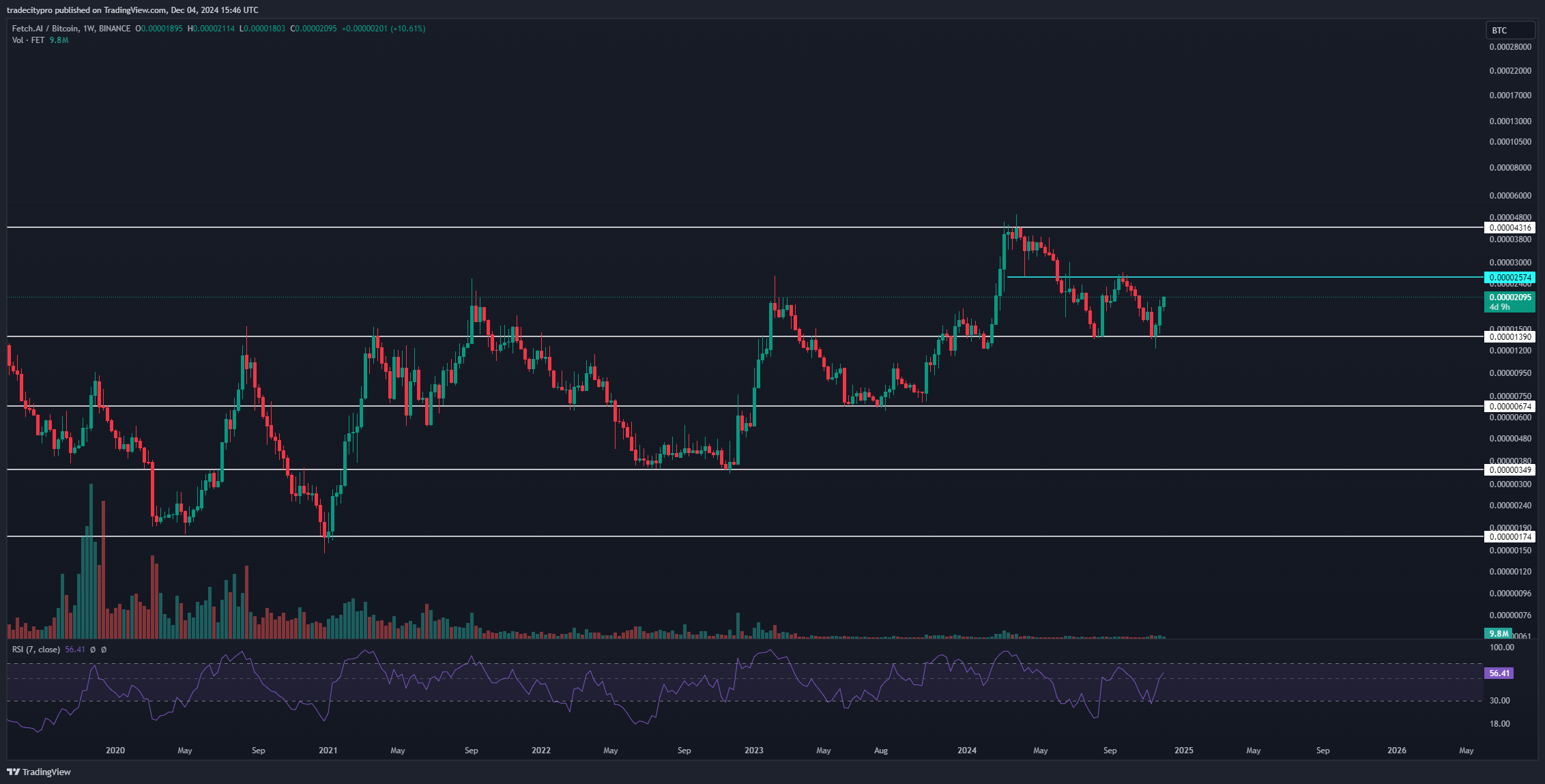1545x784 pixels.
Task: Open the BTC currency selector
Action: 1510,30
